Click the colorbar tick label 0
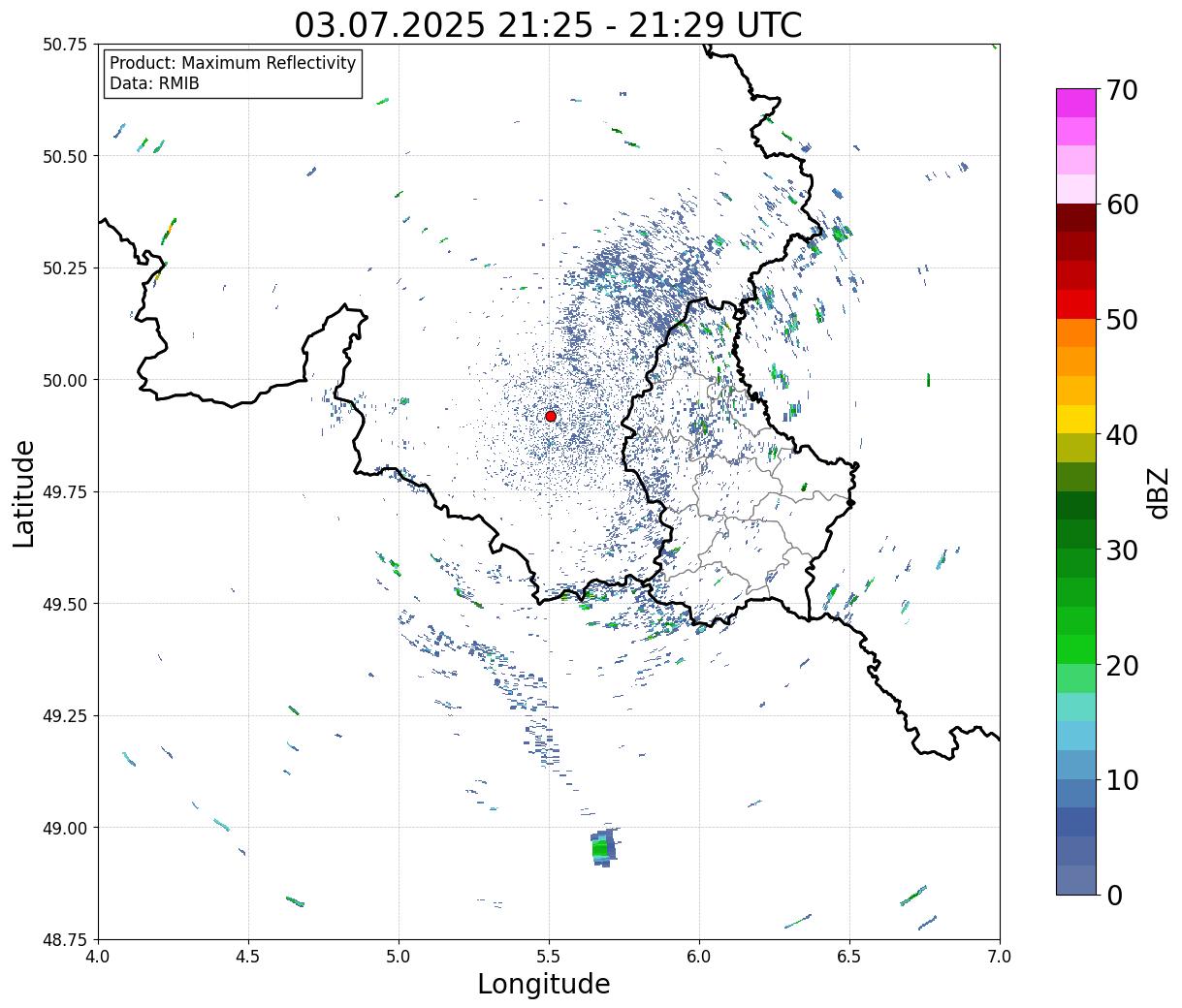Viewport: 1182px width, 1008px height. (1113, 895)
